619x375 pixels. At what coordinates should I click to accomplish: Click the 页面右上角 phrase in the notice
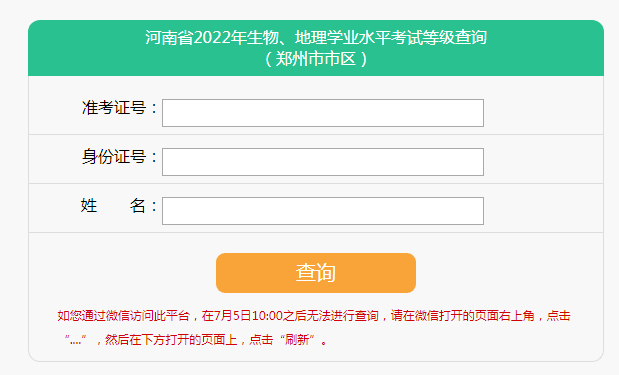(x=505, y=316)
